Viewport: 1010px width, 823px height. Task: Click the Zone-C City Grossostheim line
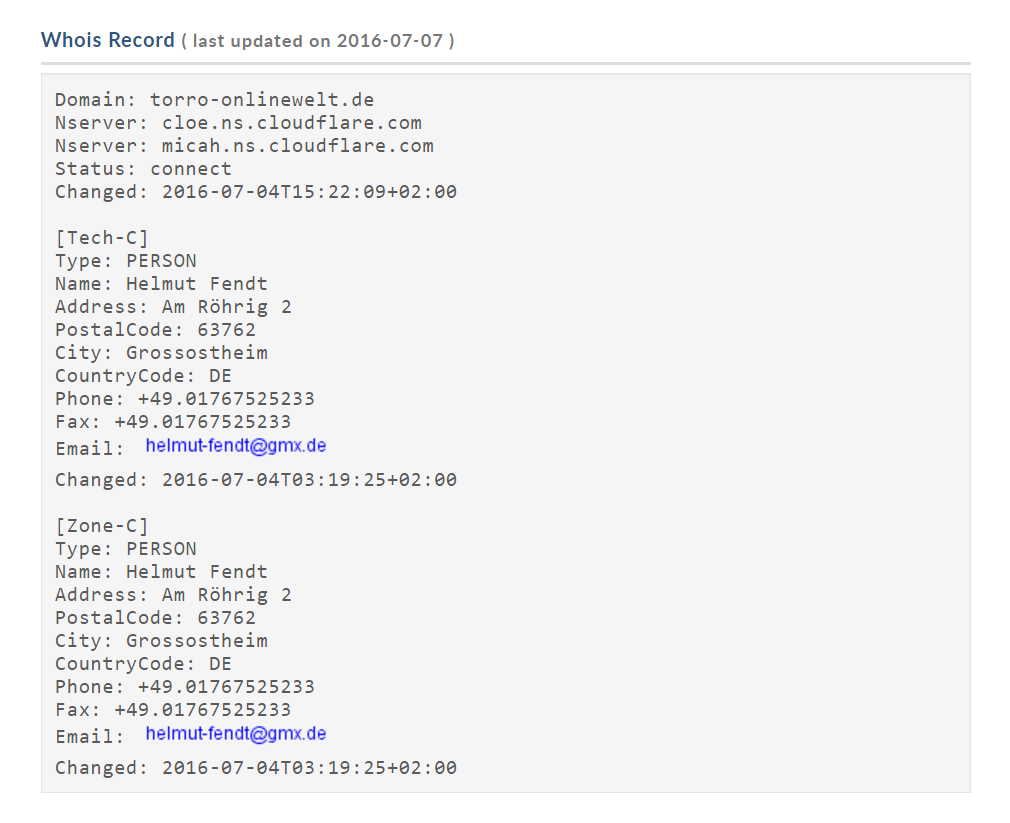pyautogui.click(x=161, y=641)
